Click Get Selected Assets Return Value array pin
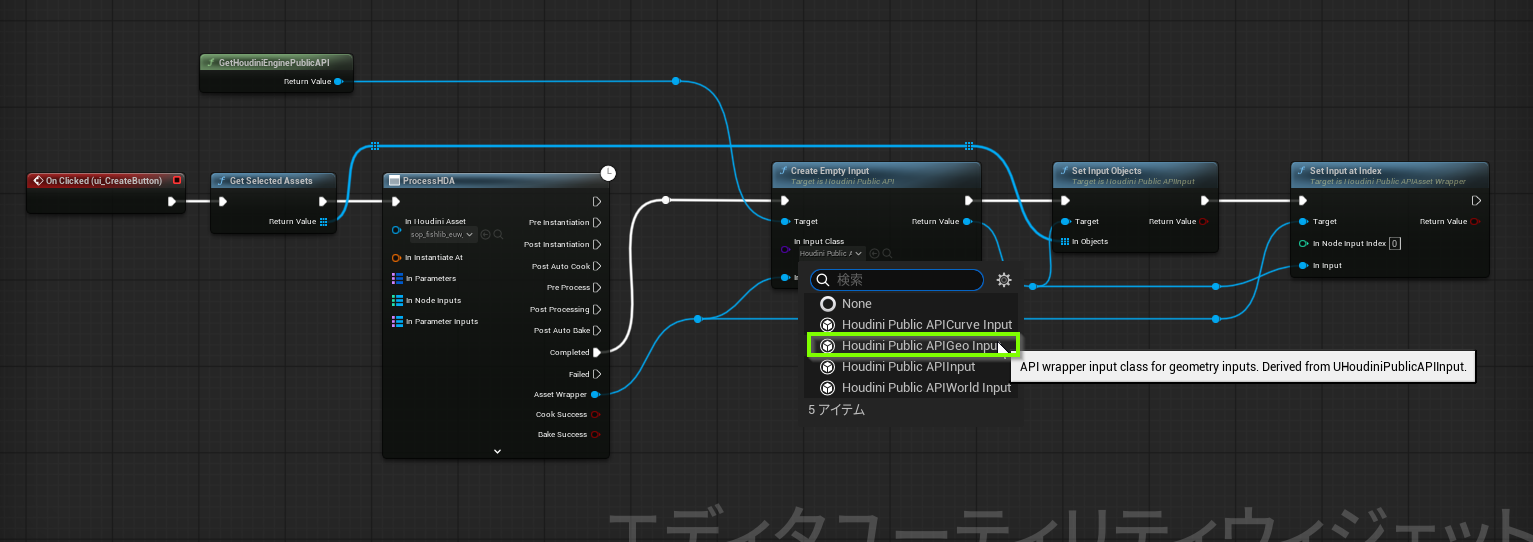The width and height of the screenshot is (1533, 542). (x=323, y=222)
